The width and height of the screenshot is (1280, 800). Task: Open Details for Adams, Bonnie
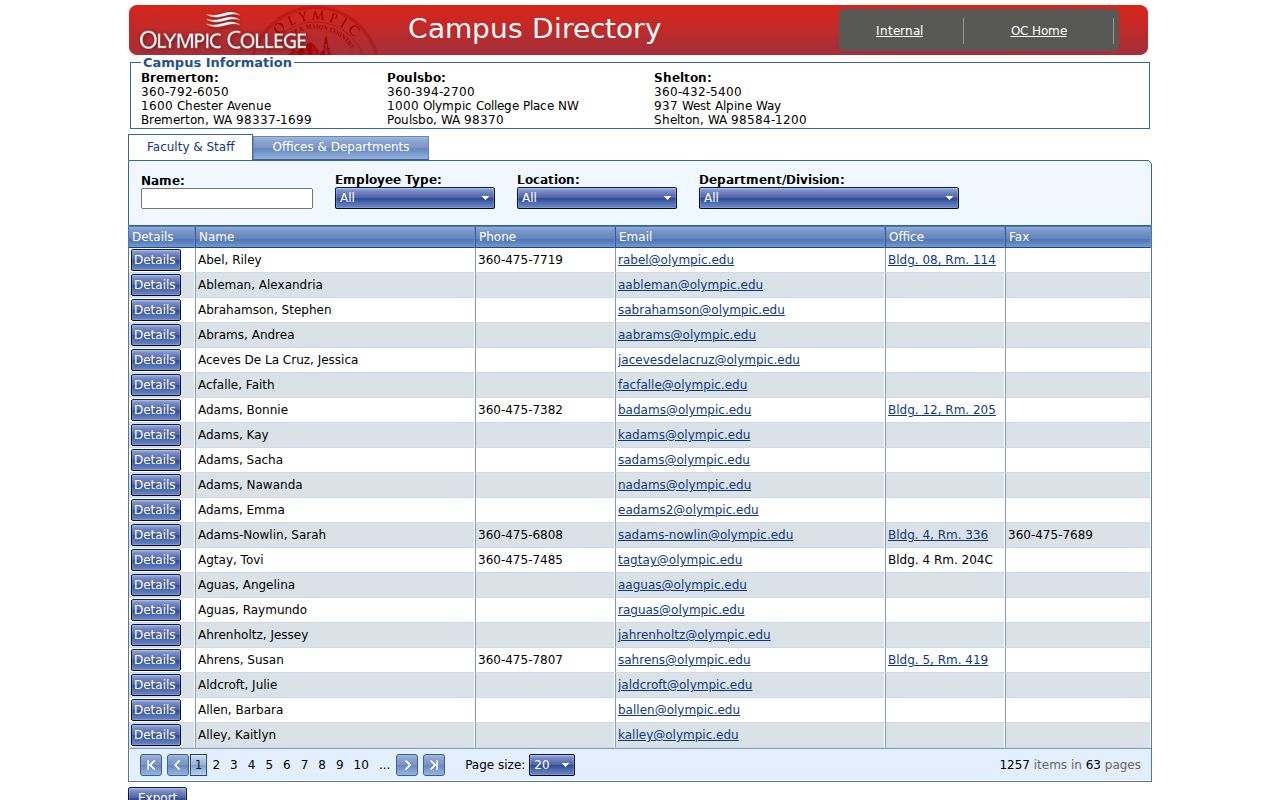click(x=155, y=410)
